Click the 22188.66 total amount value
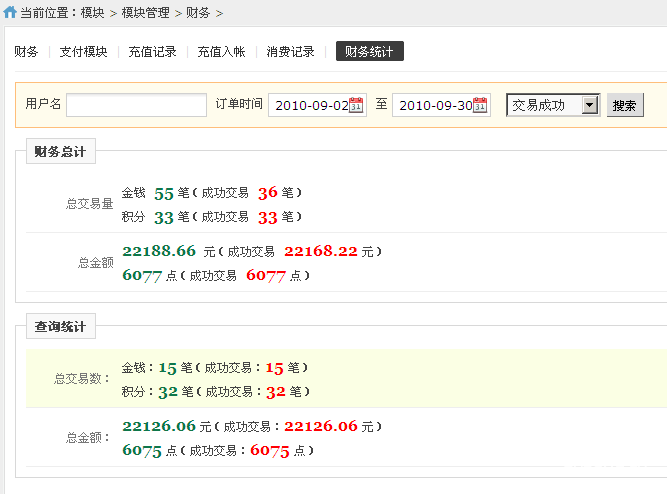Screen dimensions: 667x494 coord(158,251)
